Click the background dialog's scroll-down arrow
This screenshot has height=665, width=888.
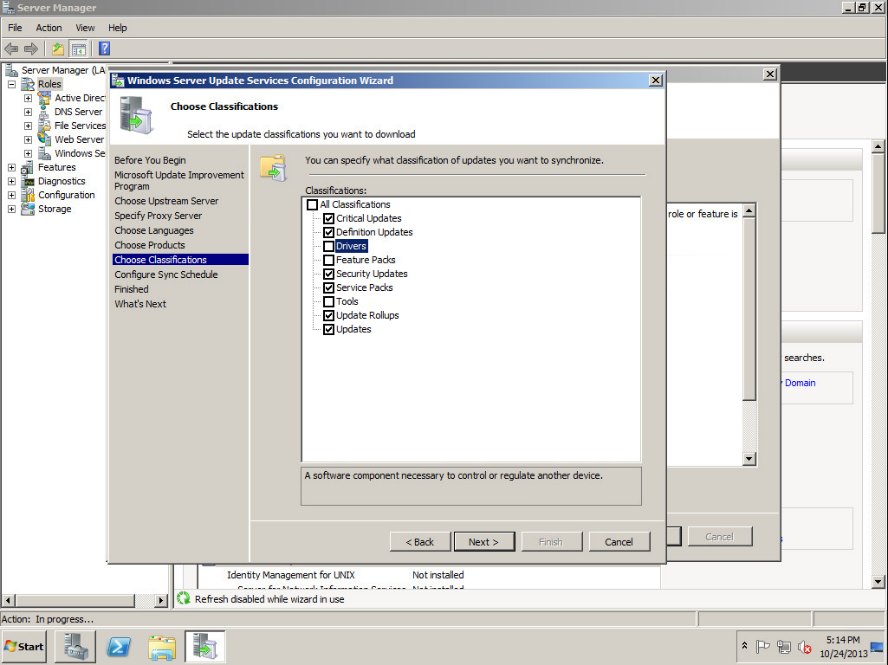(x=749, y=459)
